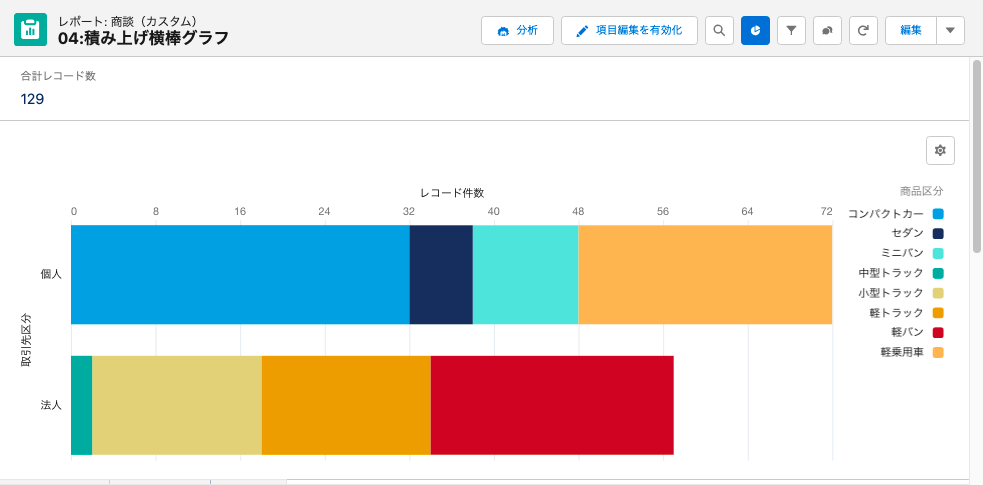Screen dimensions: 983x485
Task: Select the 軽バン red legend swatch
Action: click(x=938, y=332)
